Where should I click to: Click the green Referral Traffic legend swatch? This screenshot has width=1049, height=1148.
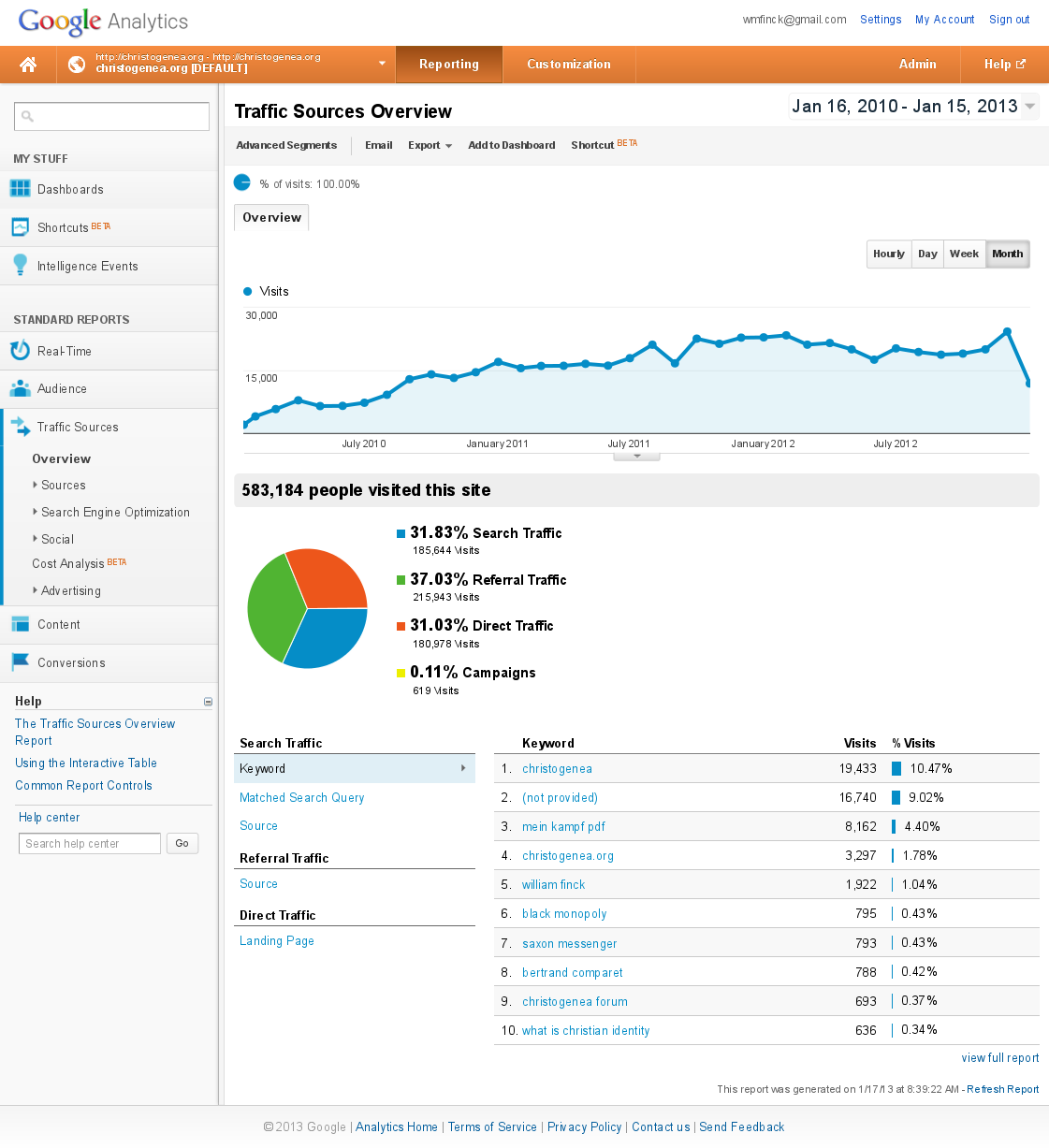click(401, 580)
